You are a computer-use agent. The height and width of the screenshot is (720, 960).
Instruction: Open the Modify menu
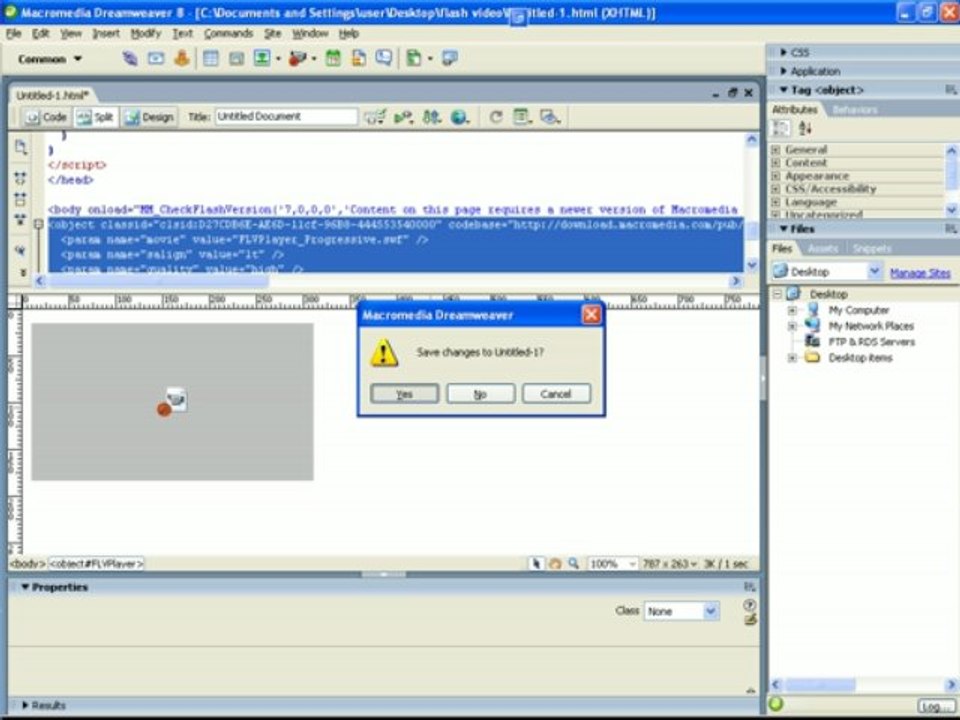[146, 34]
